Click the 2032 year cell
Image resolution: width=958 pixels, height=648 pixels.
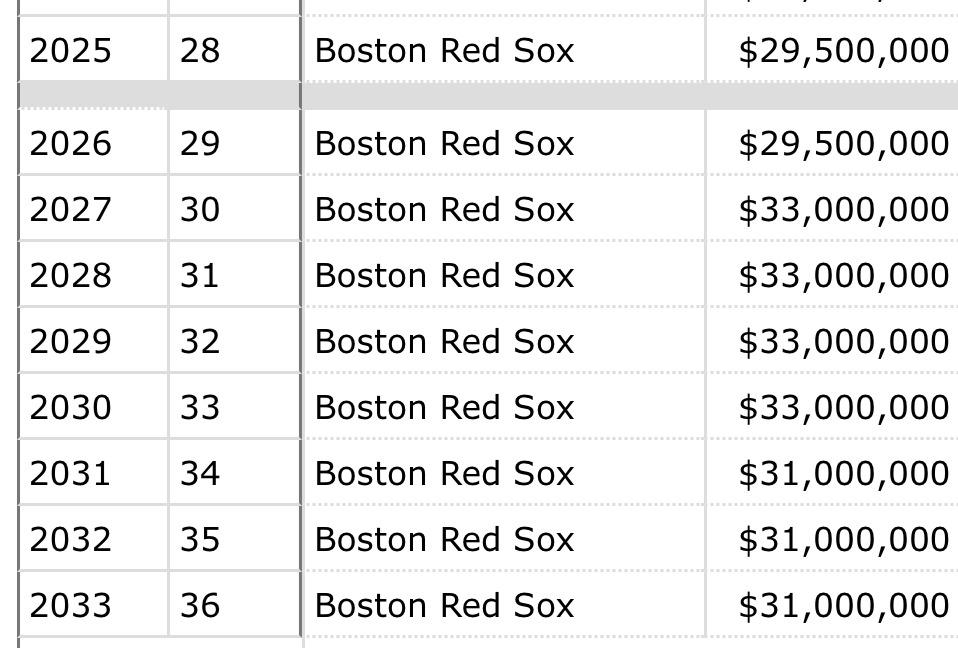click(93, 539)
